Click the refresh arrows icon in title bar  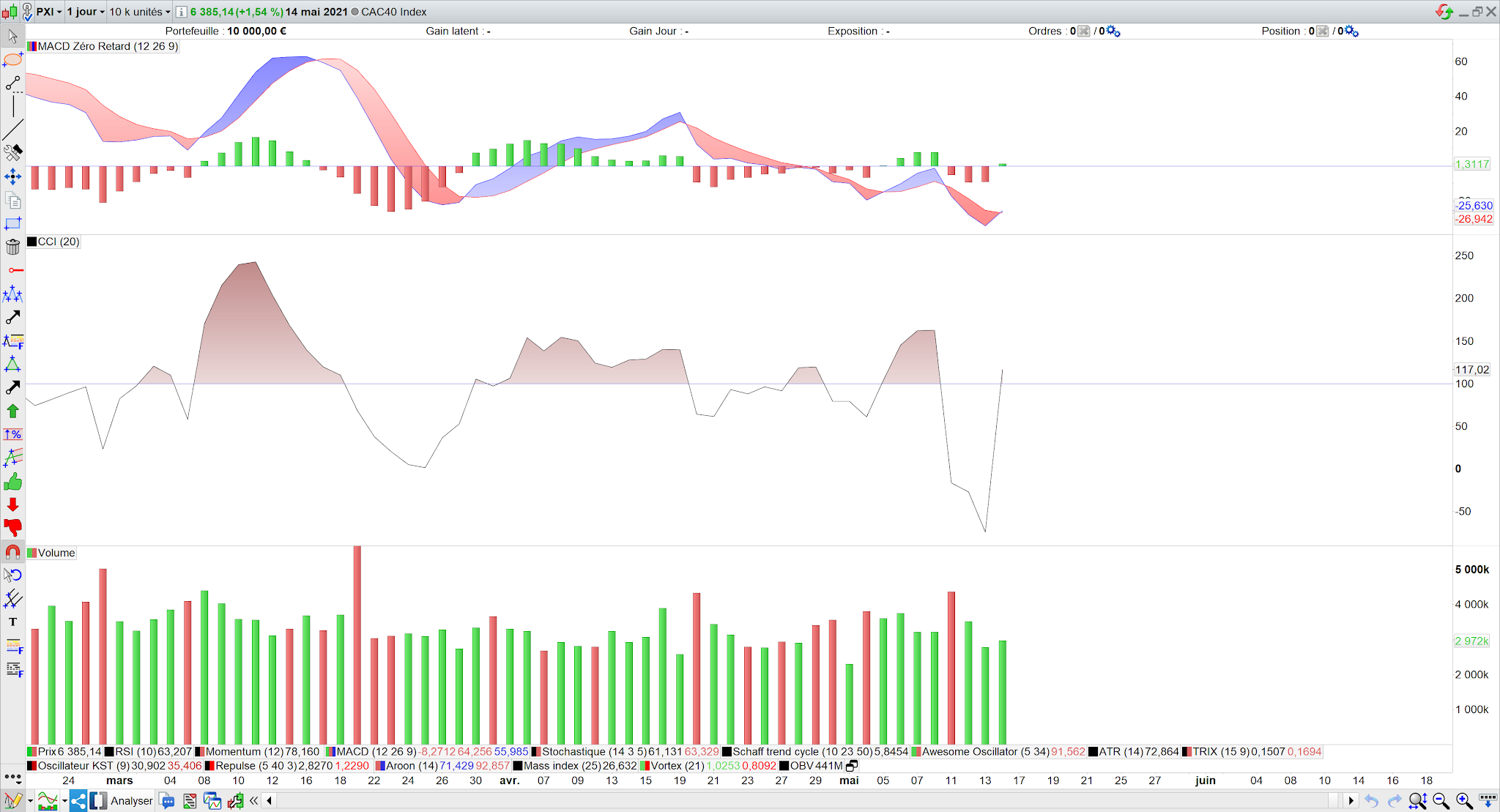[1444, 12]
